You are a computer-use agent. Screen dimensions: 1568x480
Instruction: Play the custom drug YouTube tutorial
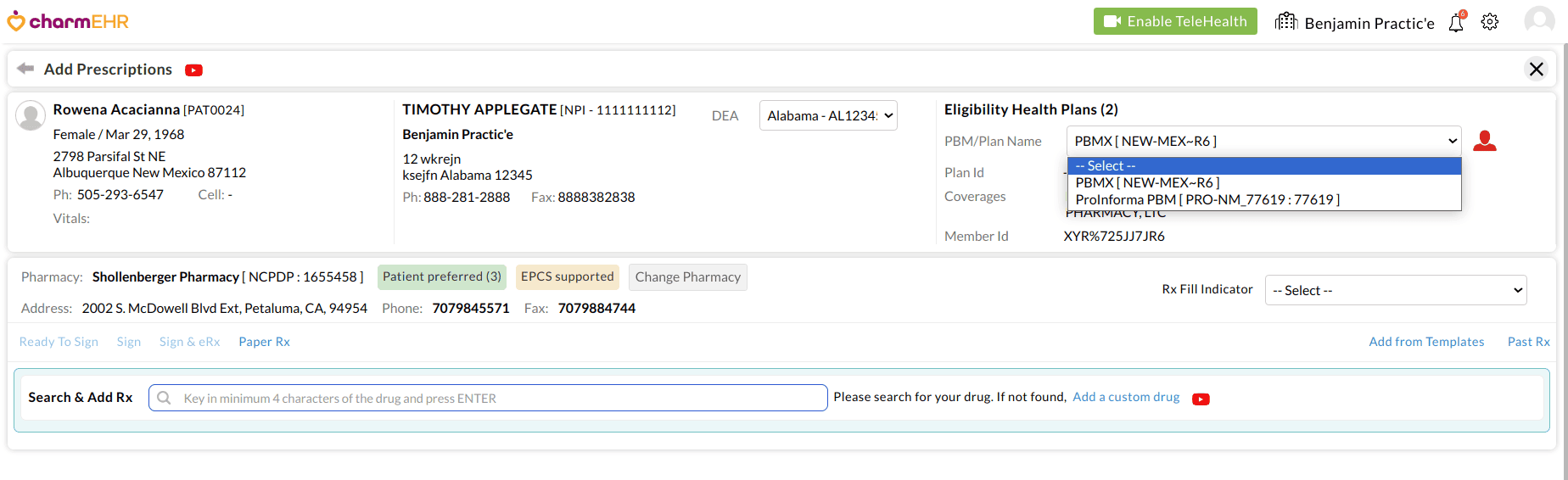[1201, 399]
